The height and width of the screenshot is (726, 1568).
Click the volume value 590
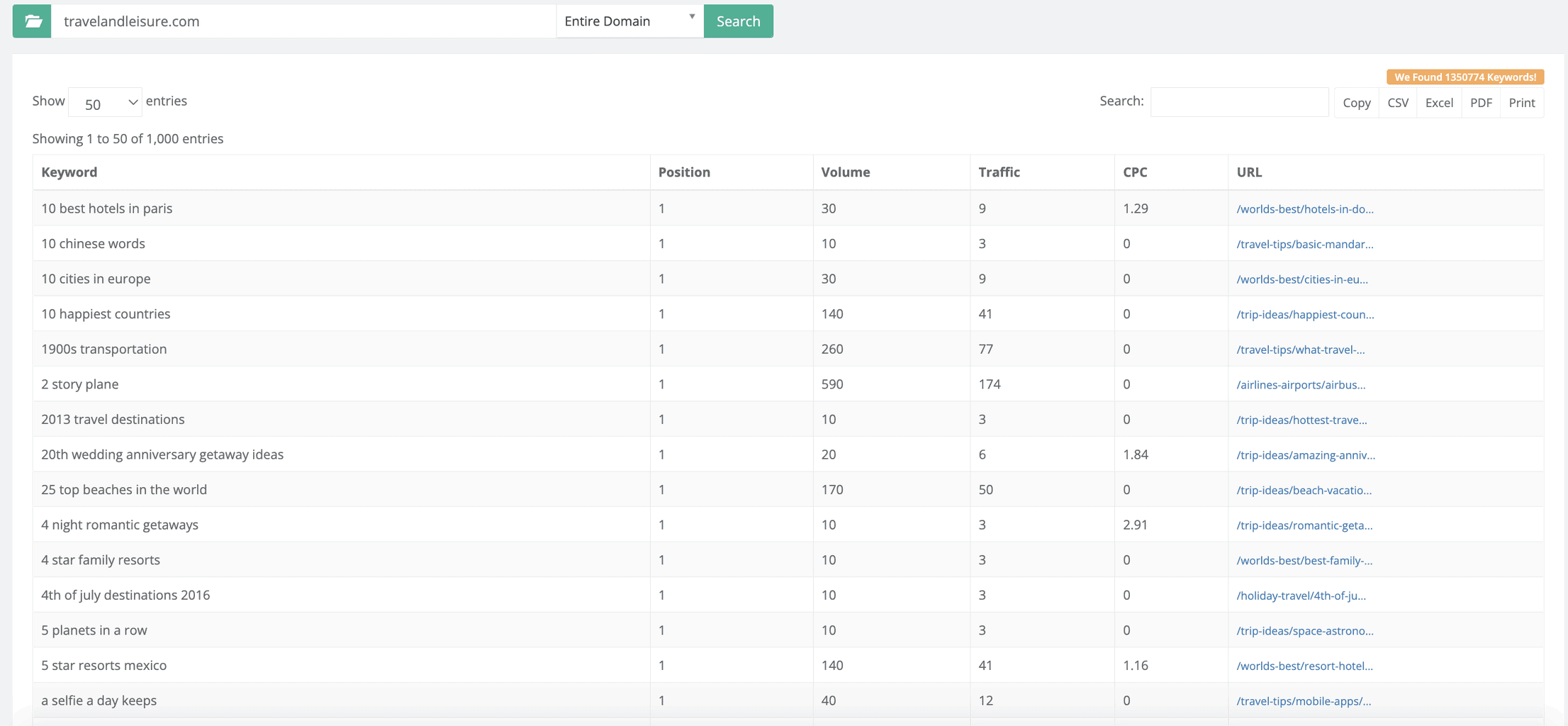[x=832, y=384]
